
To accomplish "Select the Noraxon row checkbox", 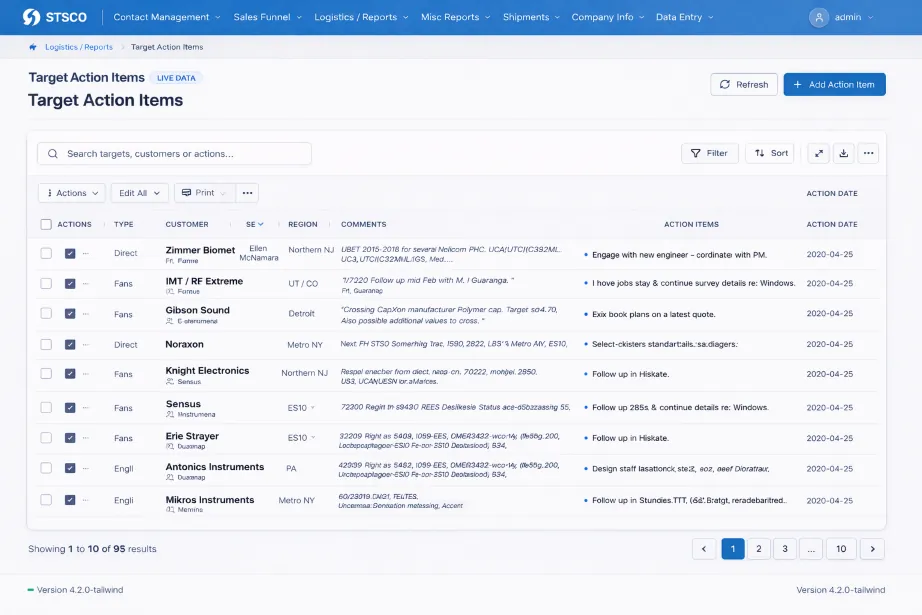I will (x=46, y=345).
